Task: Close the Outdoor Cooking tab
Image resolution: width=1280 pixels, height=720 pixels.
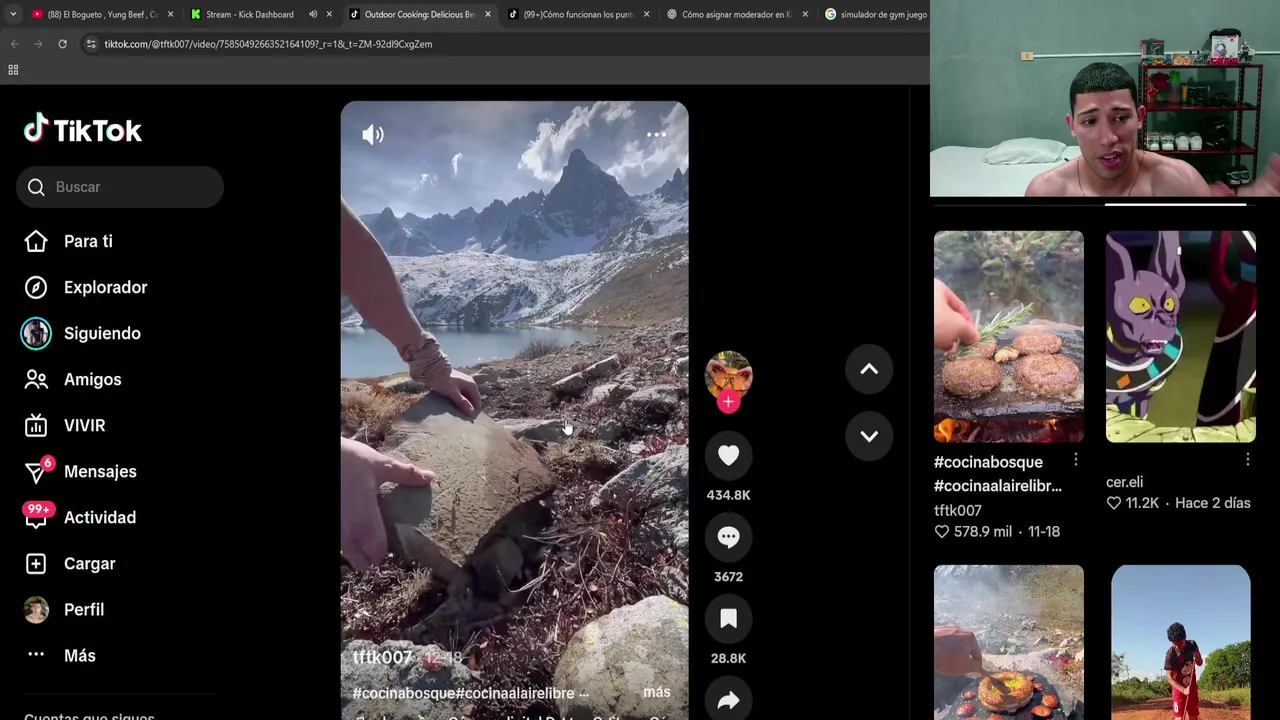Action: coord(488,14)
